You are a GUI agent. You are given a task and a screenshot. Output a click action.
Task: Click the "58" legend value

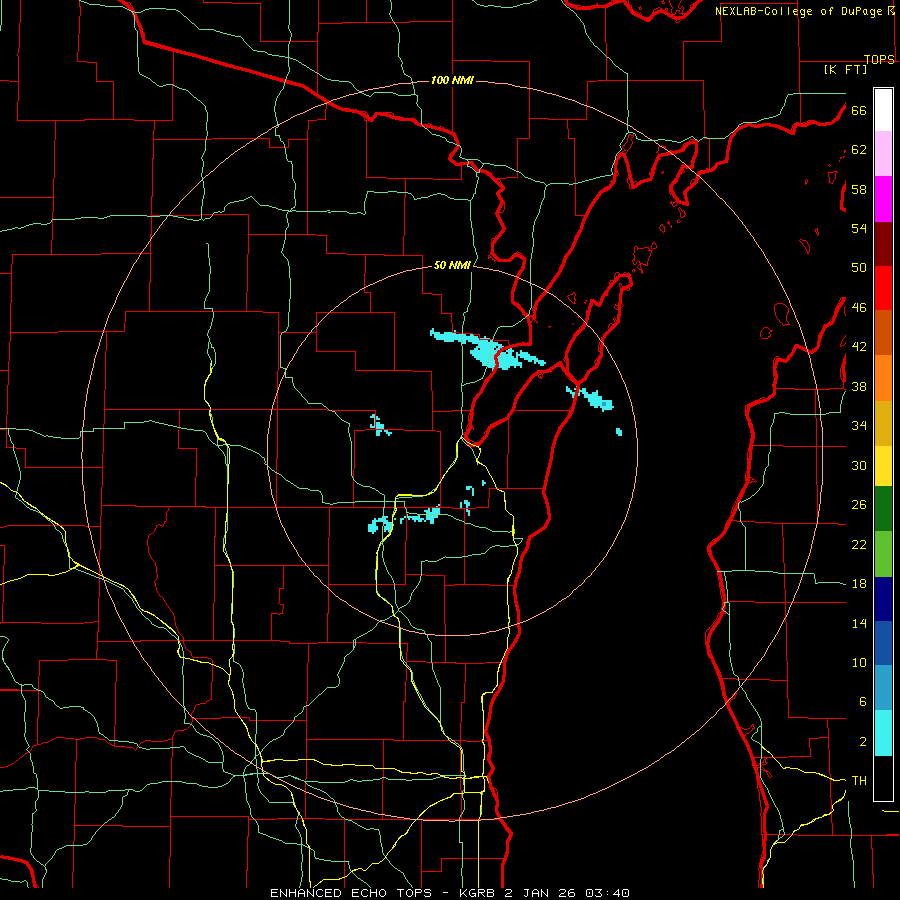tap(859, 189)
